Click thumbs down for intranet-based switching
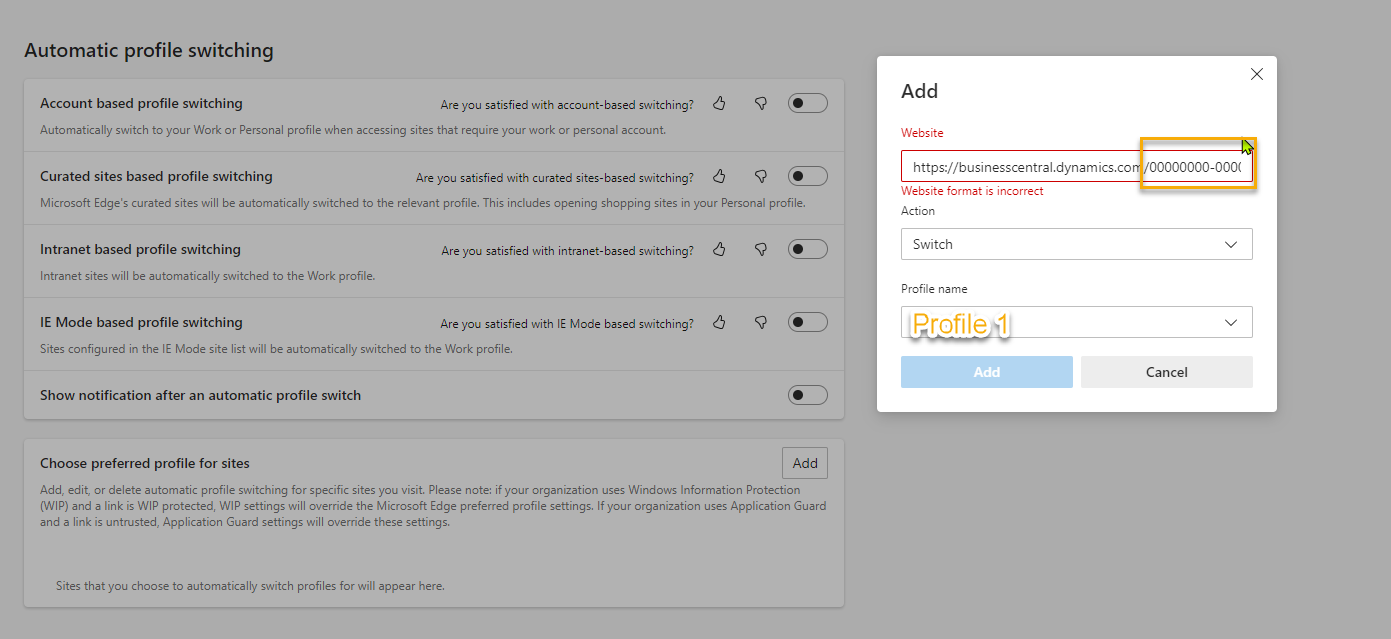1391x639 pixels. click(761, 248)
